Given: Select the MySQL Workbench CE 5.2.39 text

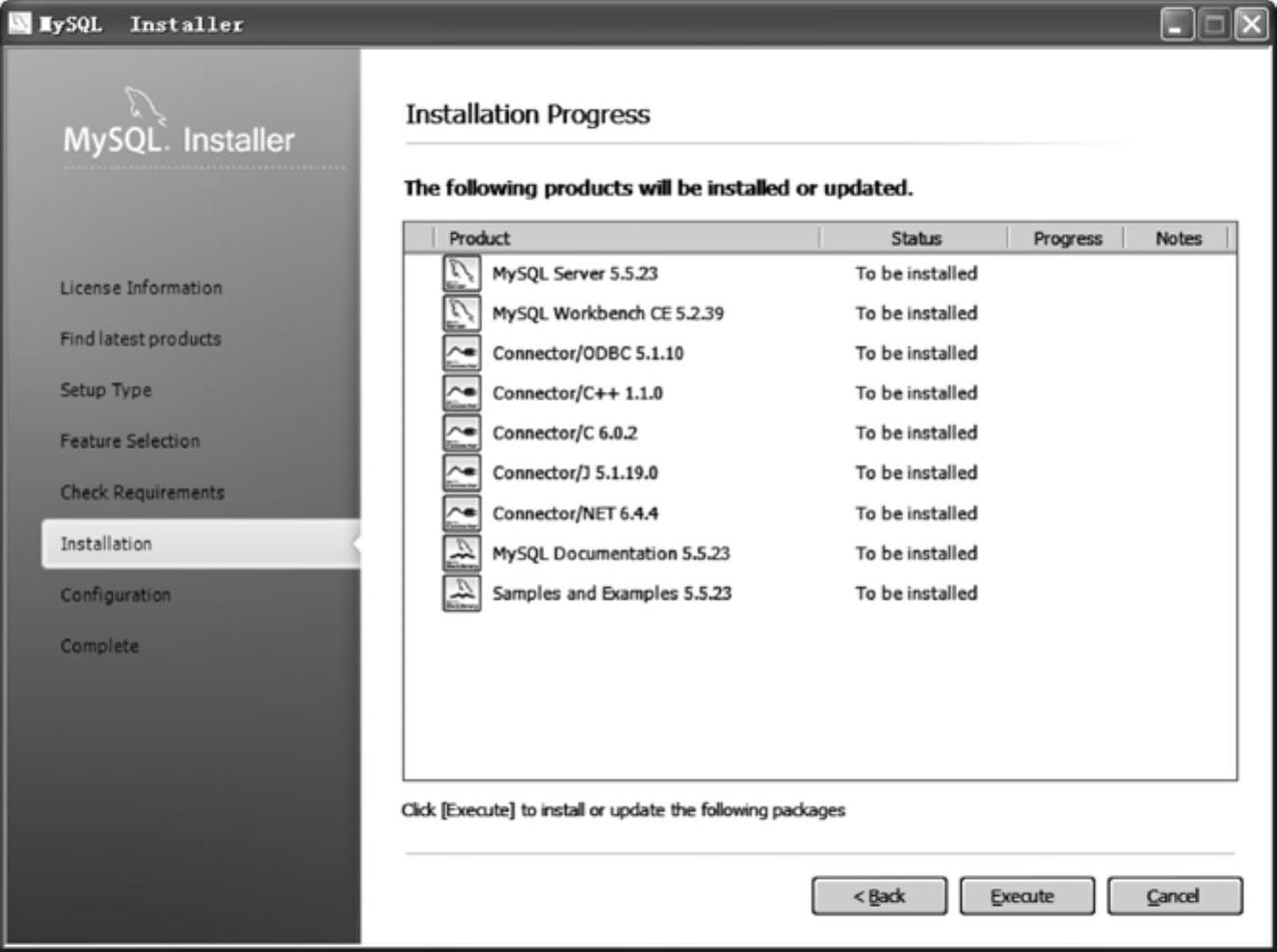Looking at the screenshot, I should click(x=607, y=313).
